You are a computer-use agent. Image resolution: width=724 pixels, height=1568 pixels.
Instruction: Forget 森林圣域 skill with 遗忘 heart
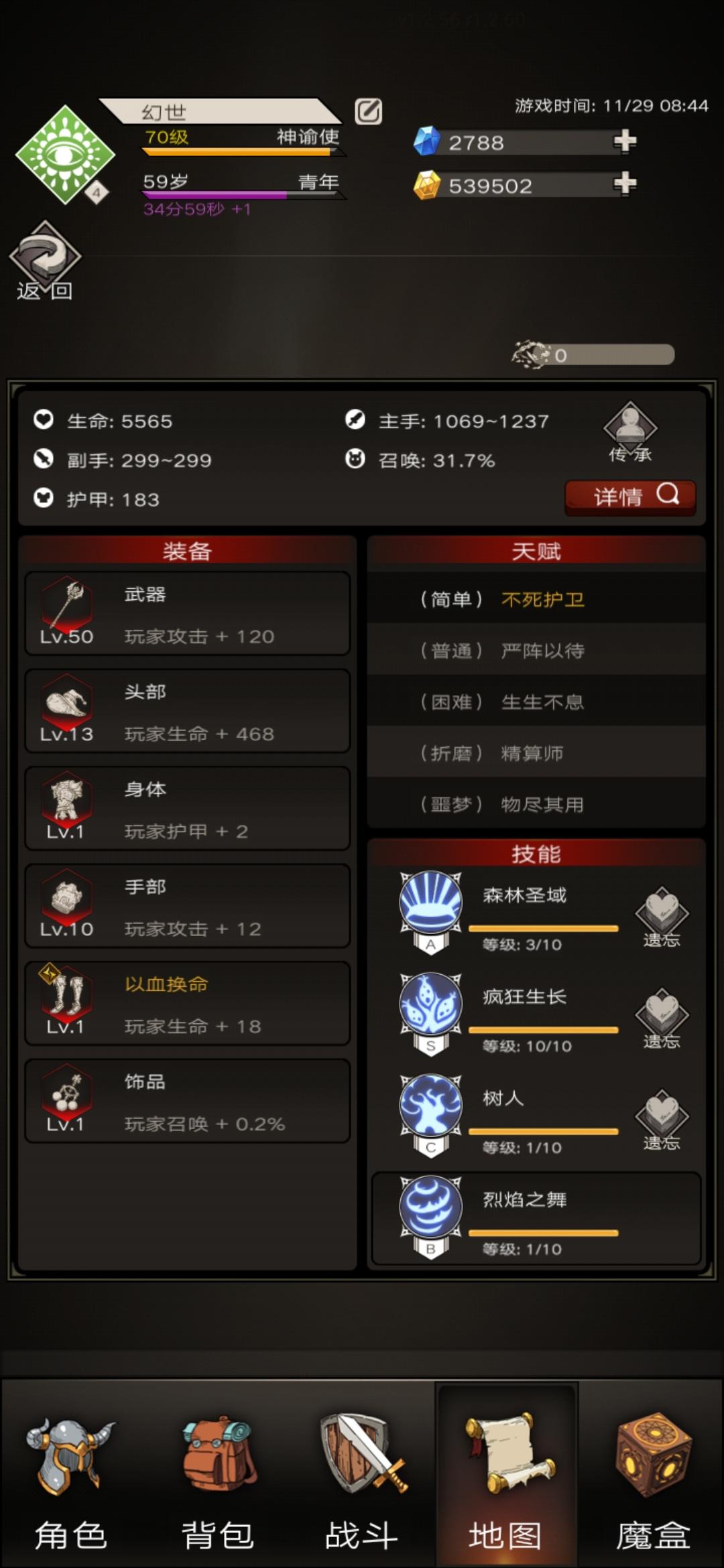point(662,916)
